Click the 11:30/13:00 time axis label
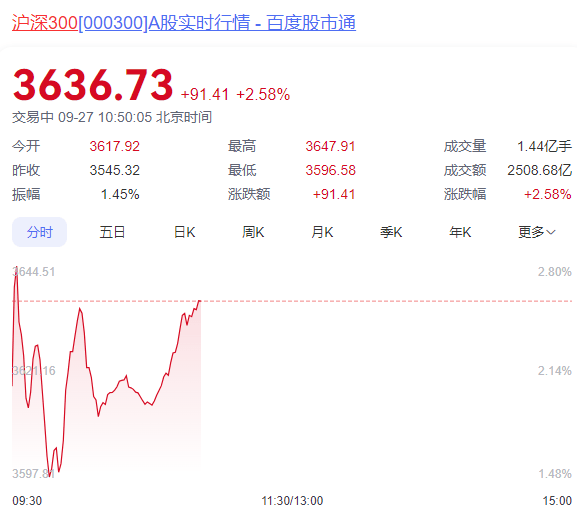Screen dimensions: 577x521 pyautogui.click(x=292, y=501)
